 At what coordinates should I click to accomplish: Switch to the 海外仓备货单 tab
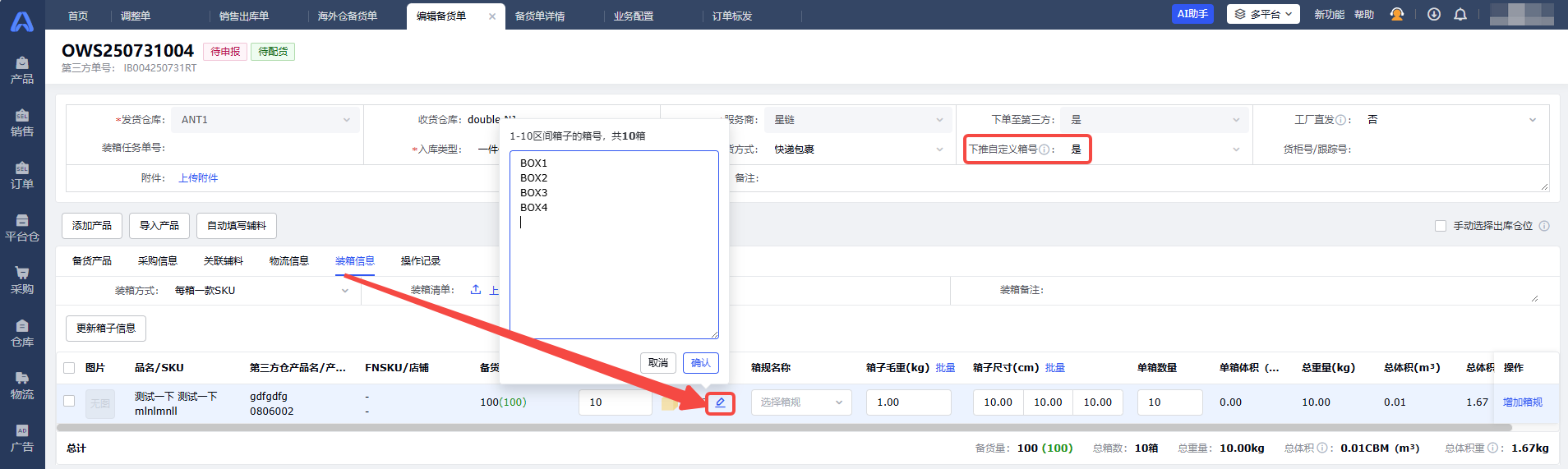(x=348, y=16)
